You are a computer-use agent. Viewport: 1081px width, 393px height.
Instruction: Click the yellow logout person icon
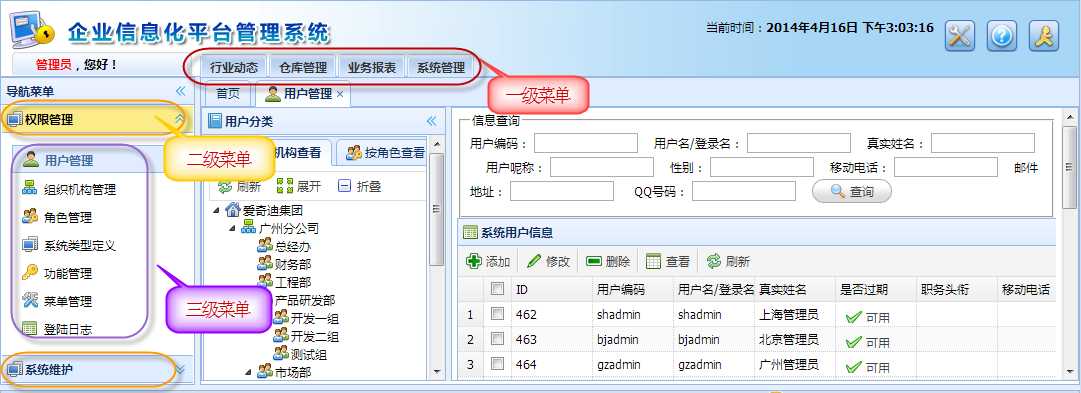coord(1044,36)
